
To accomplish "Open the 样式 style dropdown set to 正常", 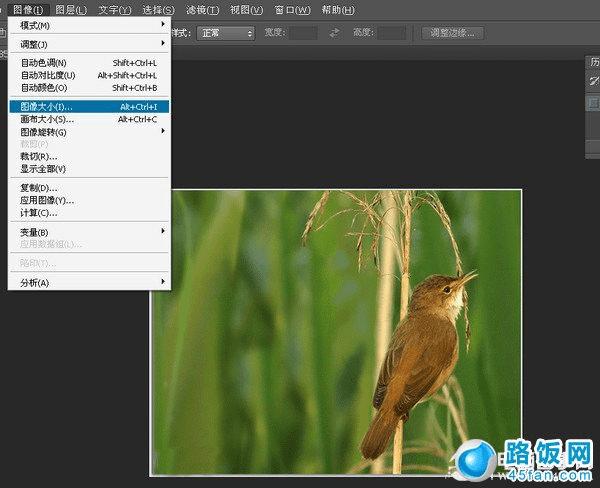I will [x=225, y=33].
